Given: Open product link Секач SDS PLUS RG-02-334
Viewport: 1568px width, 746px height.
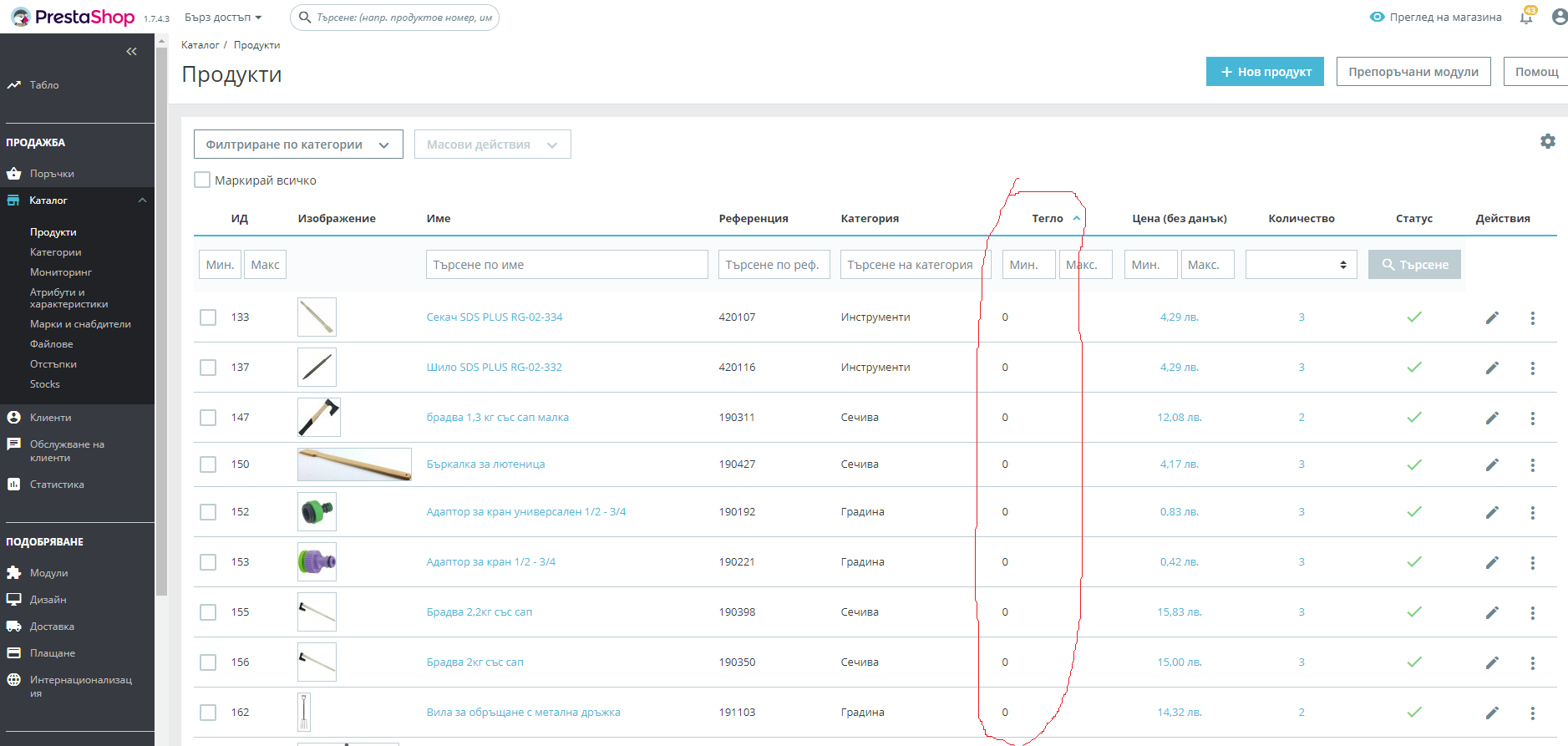Looking at the screenshot, I should [x=495, y=317].
